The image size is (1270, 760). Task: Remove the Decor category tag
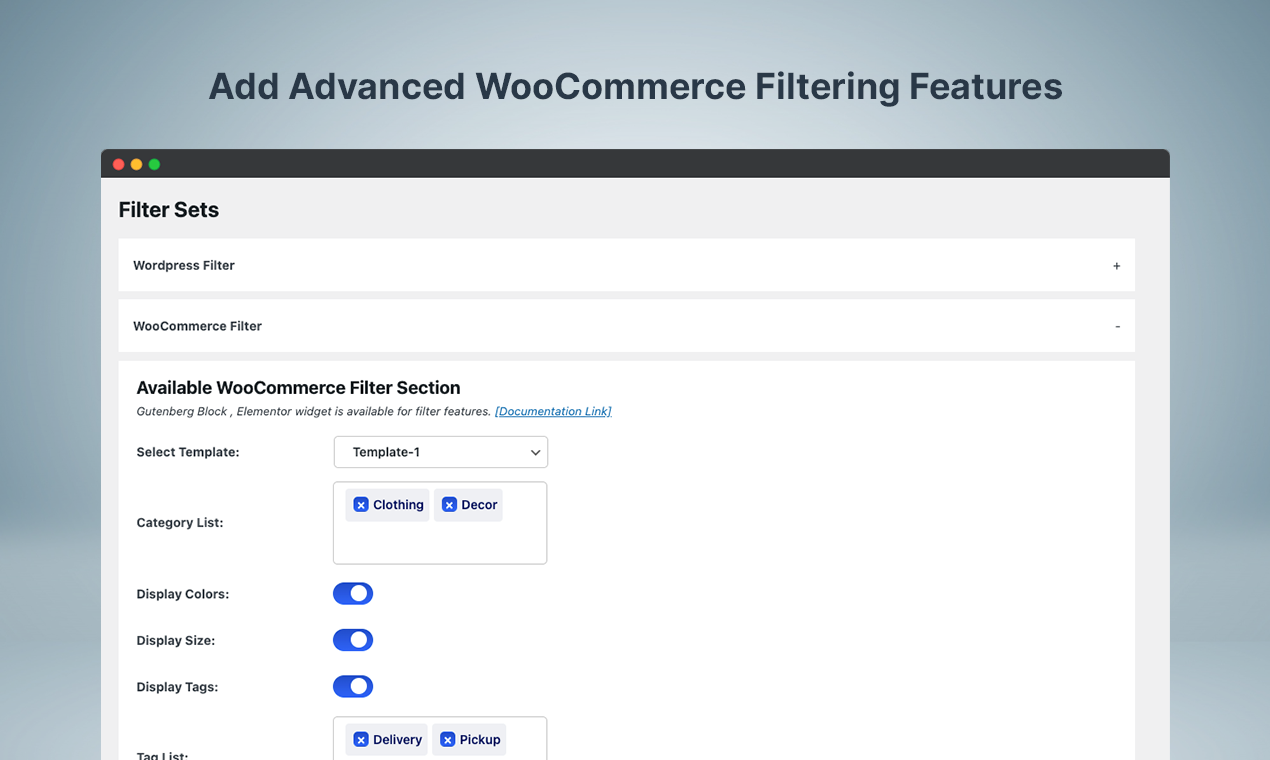[x=449, y=505]
